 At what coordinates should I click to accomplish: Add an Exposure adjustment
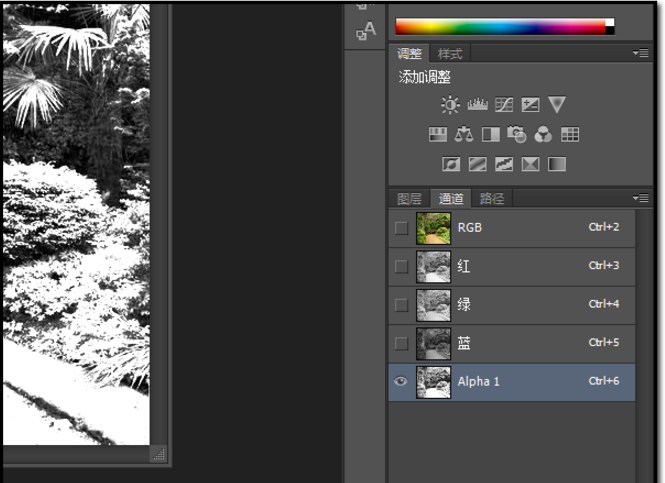click(x=530, y=105)
